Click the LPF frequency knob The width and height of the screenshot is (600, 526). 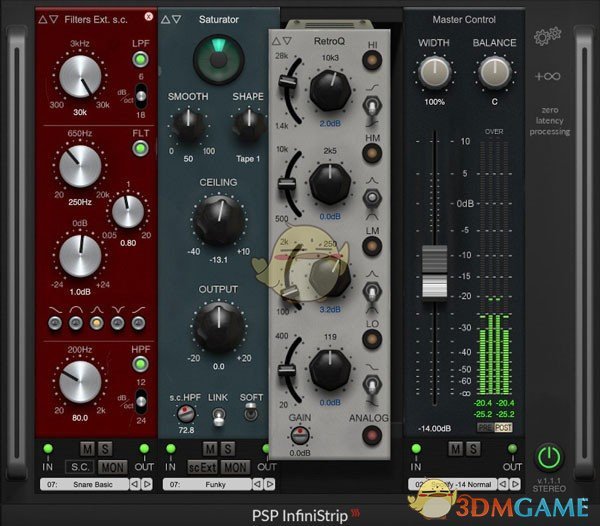pyautogui.click(x=80, y=77)
